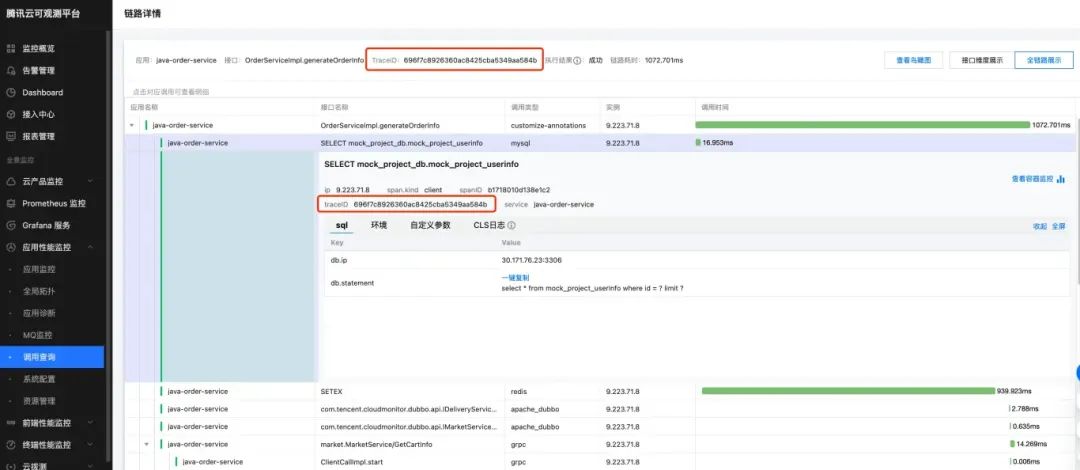Select the IDeliveryService apache_dubbo row
The width and height of the screenshot is (1080, 470).
(599, 409)
